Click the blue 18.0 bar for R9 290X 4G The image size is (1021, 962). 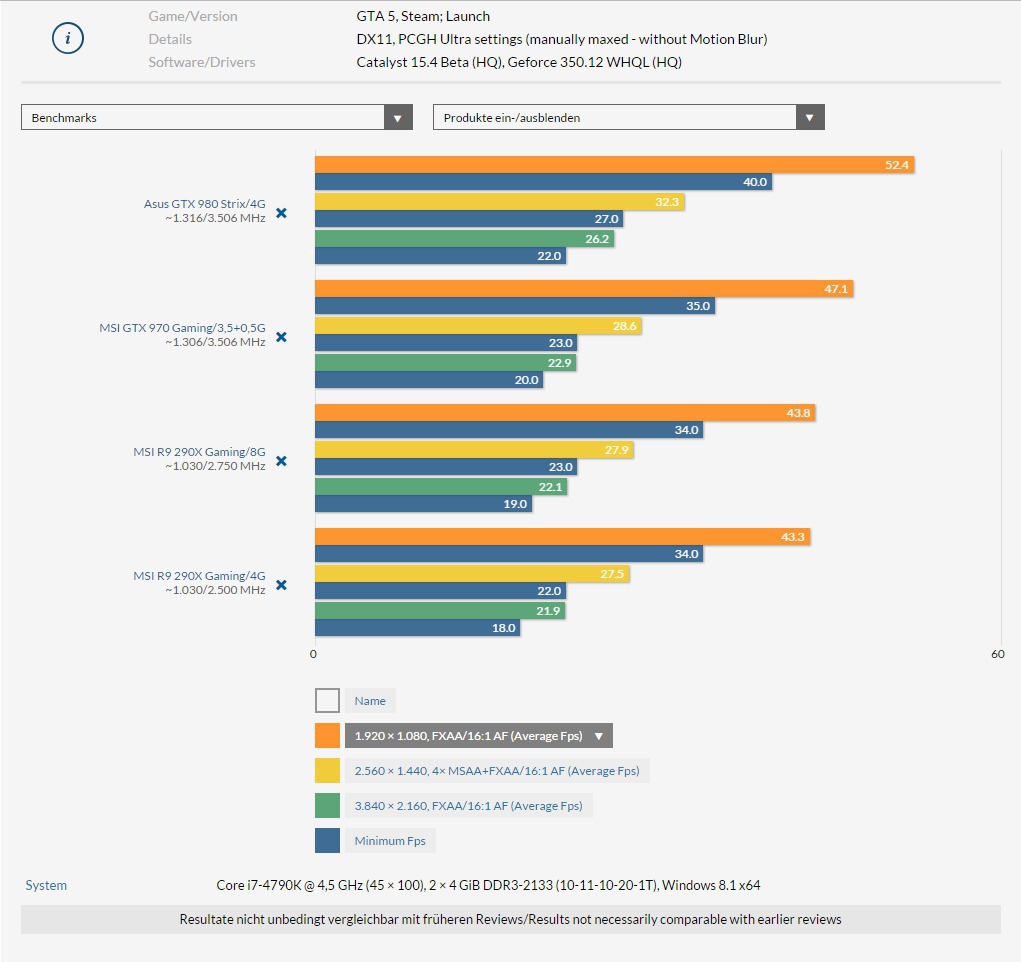click(418, 627)
